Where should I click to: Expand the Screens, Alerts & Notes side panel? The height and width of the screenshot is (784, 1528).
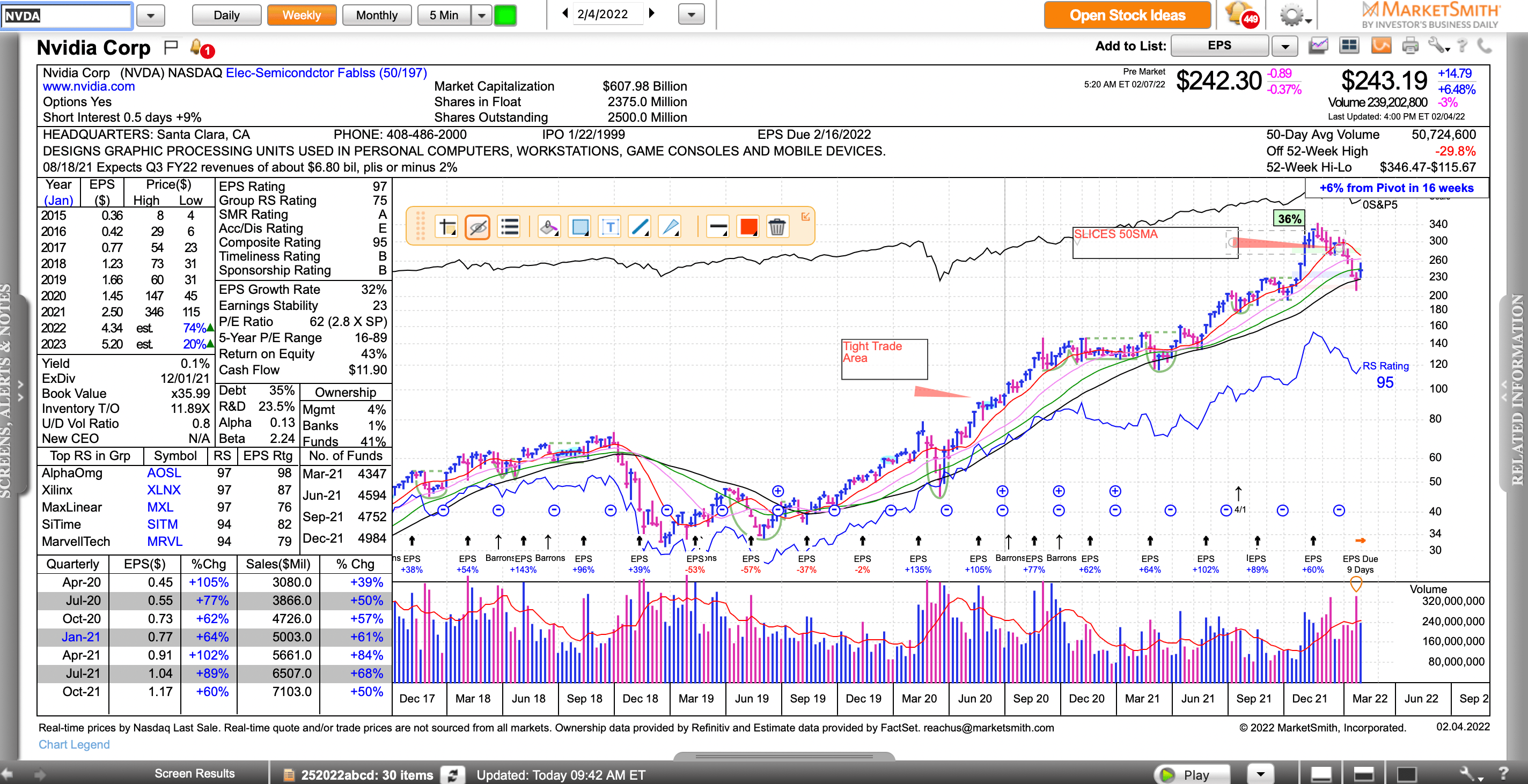click(x=20, y=391)
